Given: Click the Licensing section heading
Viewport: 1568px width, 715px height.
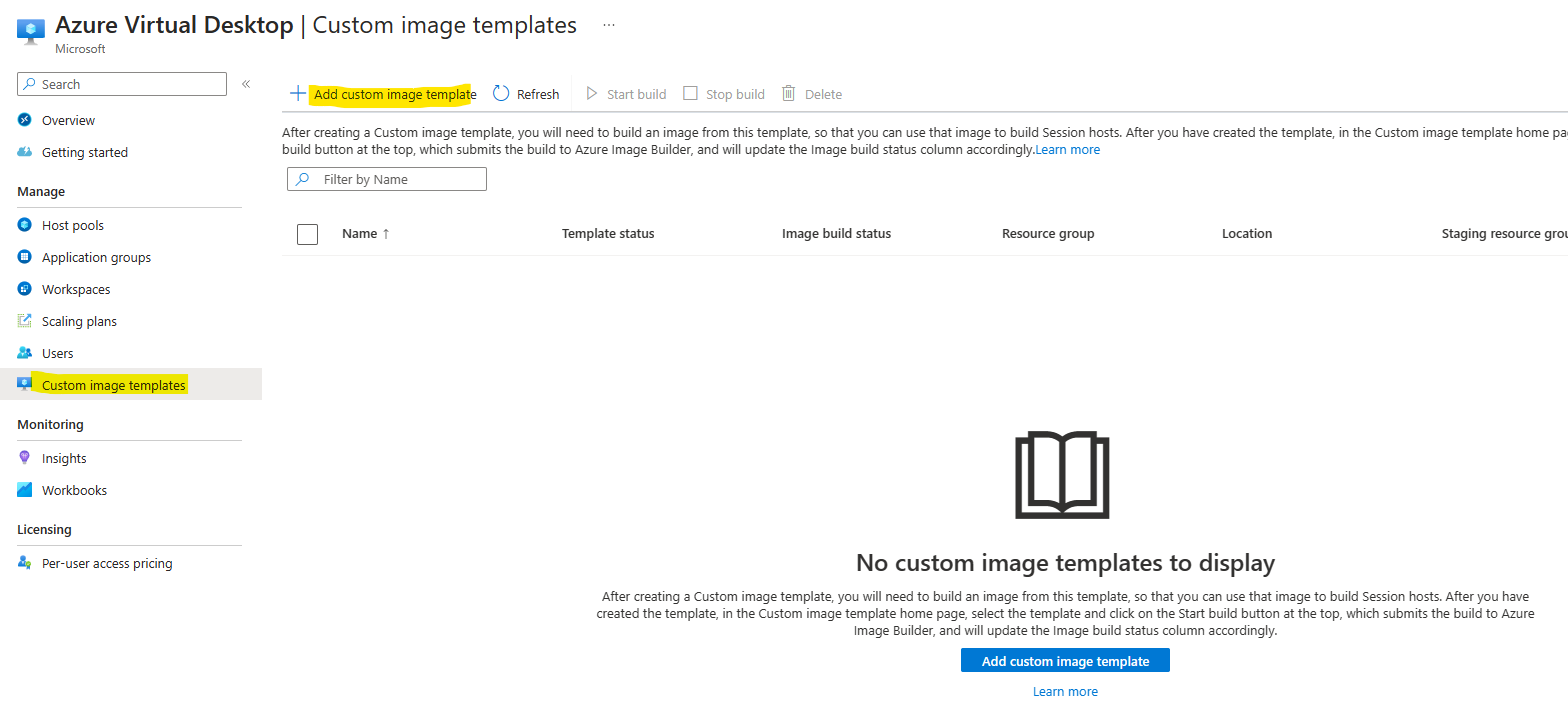Looking at the screenshot, I should (x=44, y=529).
